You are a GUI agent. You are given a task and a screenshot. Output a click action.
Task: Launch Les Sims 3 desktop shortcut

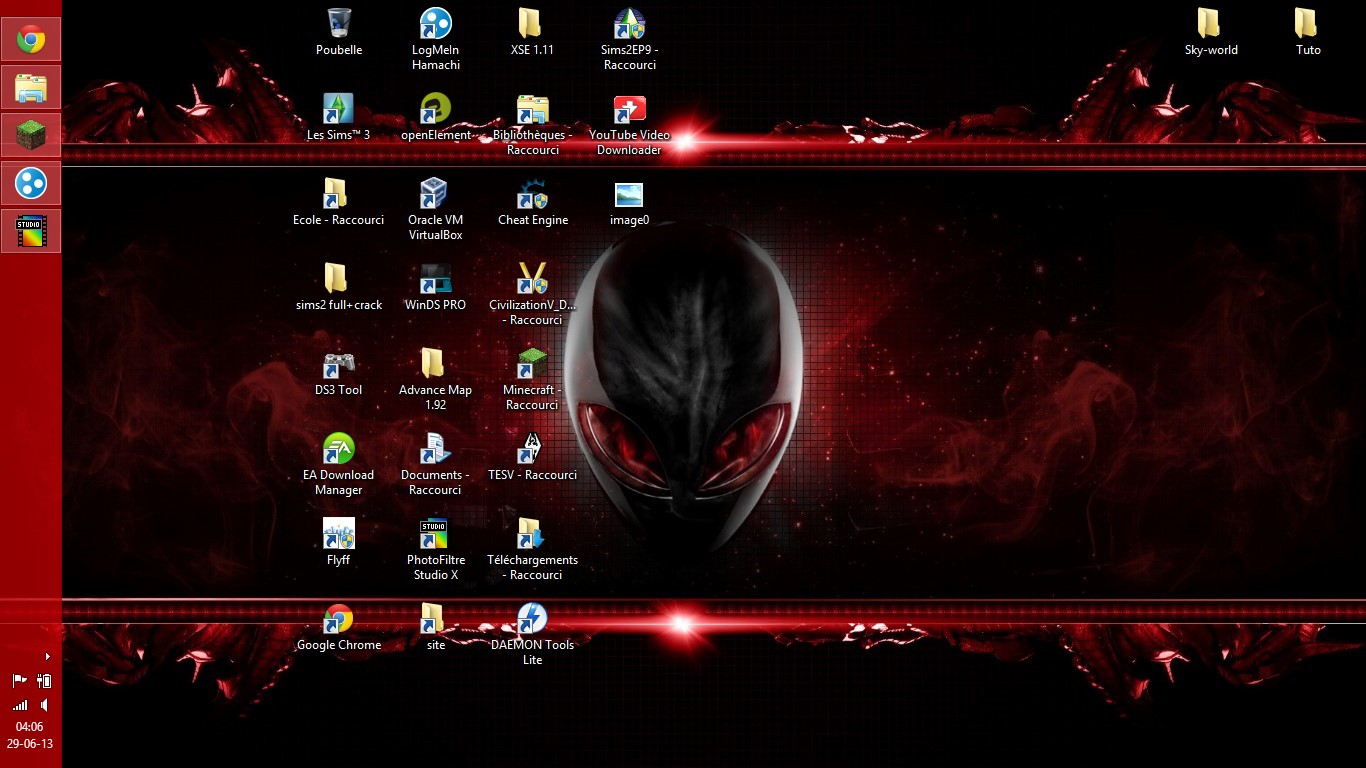pyautogui.click(x=339, y=117)
